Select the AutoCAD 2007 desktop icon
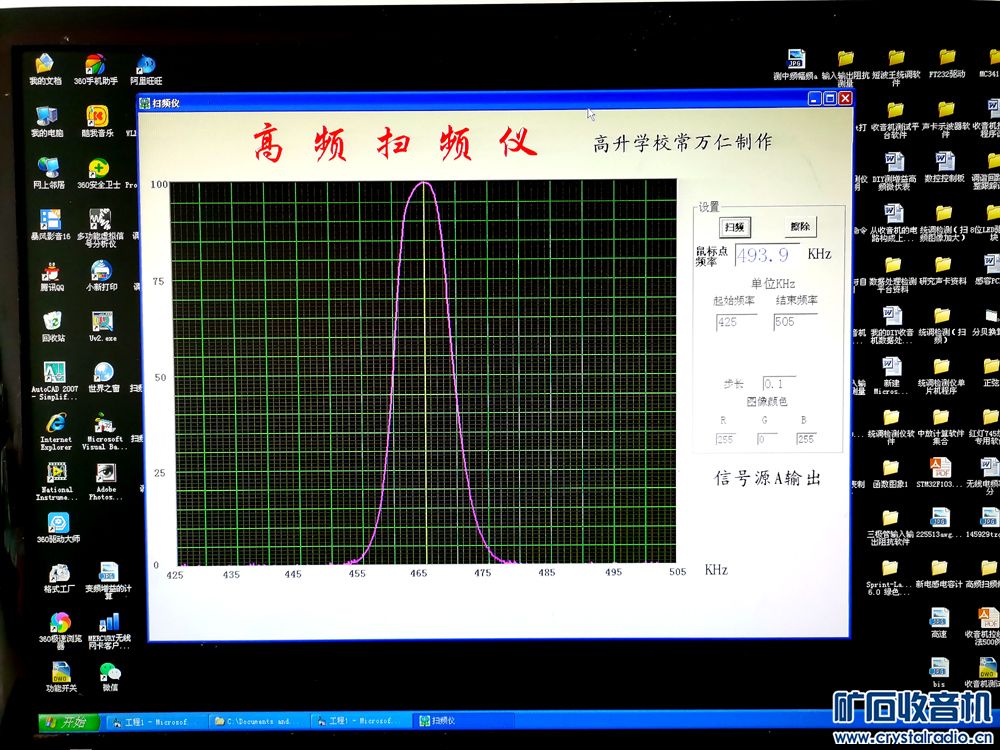The width and height of the screenshot is (1000, 750). click(55, 381)
